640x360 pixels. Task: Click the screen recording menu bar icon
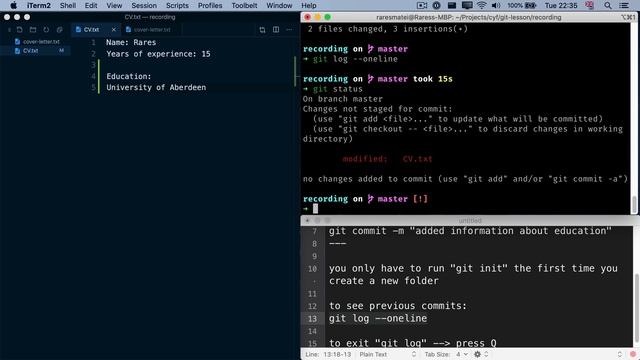pos(422,5)
